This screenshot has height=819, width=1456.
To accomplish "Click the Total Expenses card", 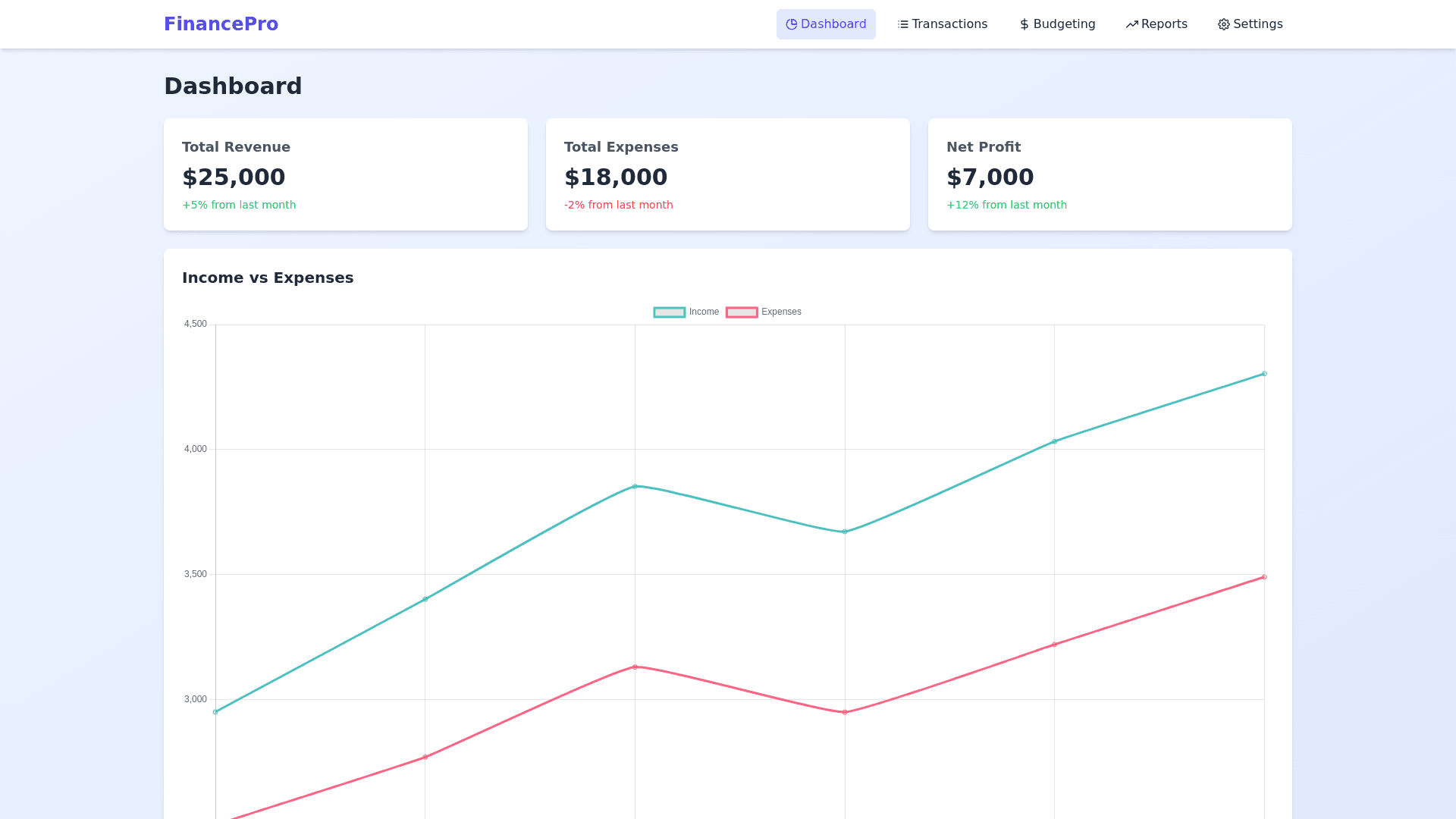I will pos(727,174).
